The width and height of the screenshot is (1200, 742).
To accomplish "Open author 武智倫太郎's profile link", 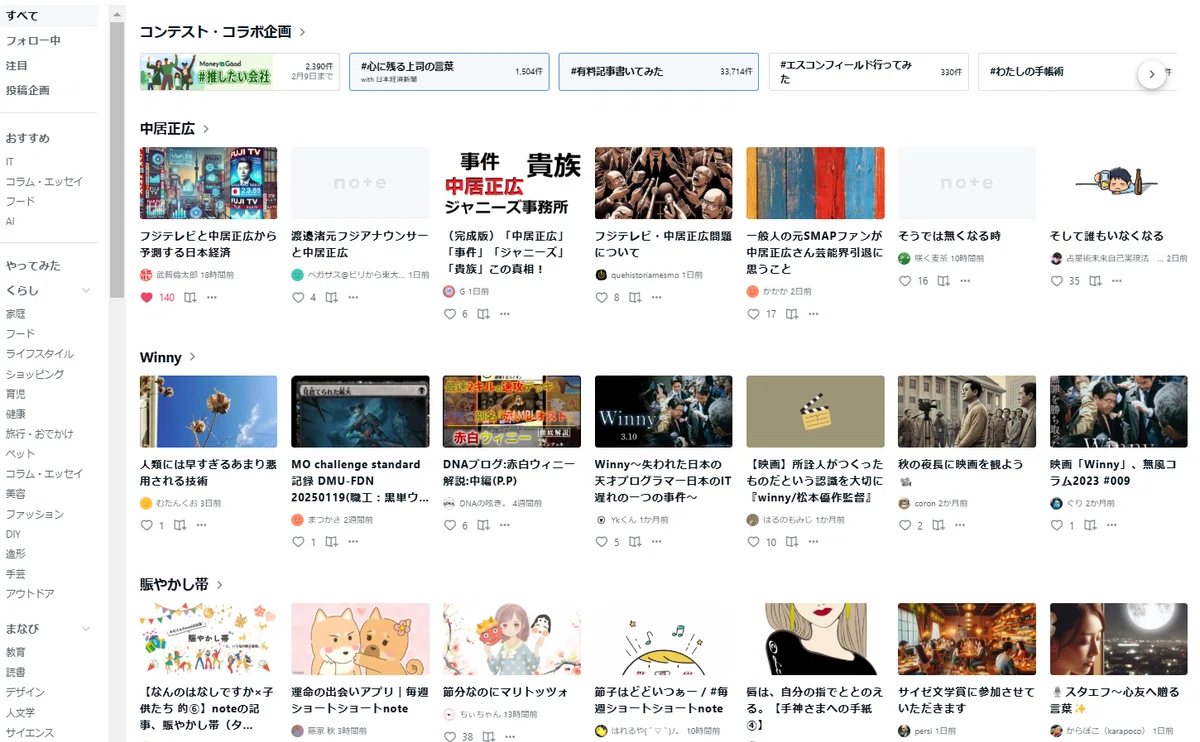I will click(177, 274).
